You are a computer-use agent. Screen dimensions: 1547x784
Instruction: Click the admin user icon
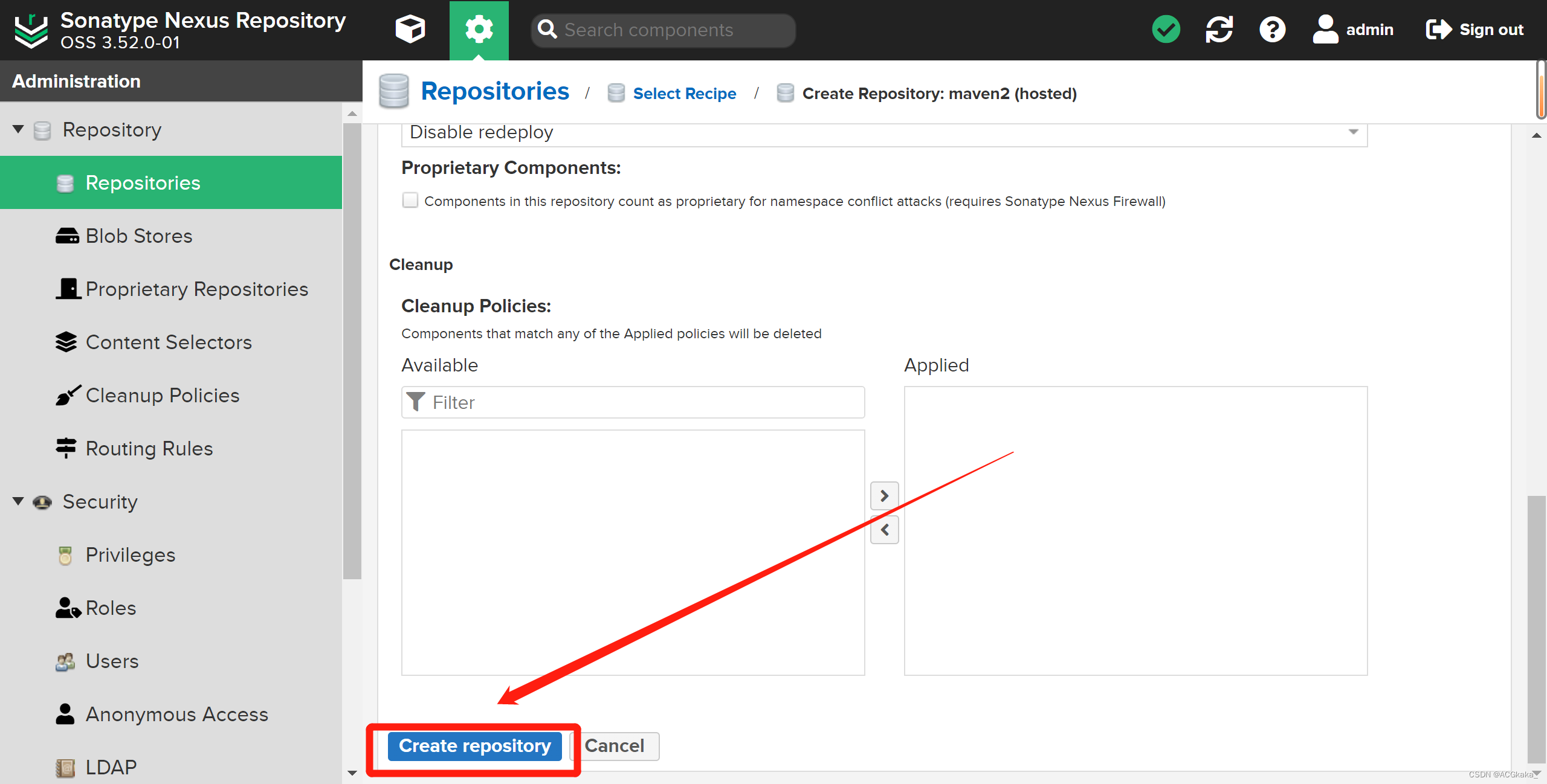[x=1325, y=29]
